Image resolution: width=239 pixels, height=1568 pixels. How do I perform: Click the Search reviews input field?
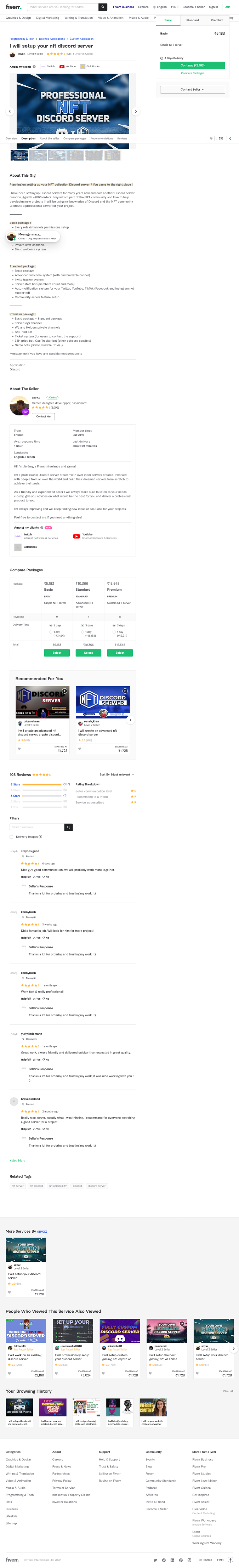point(36,827)
